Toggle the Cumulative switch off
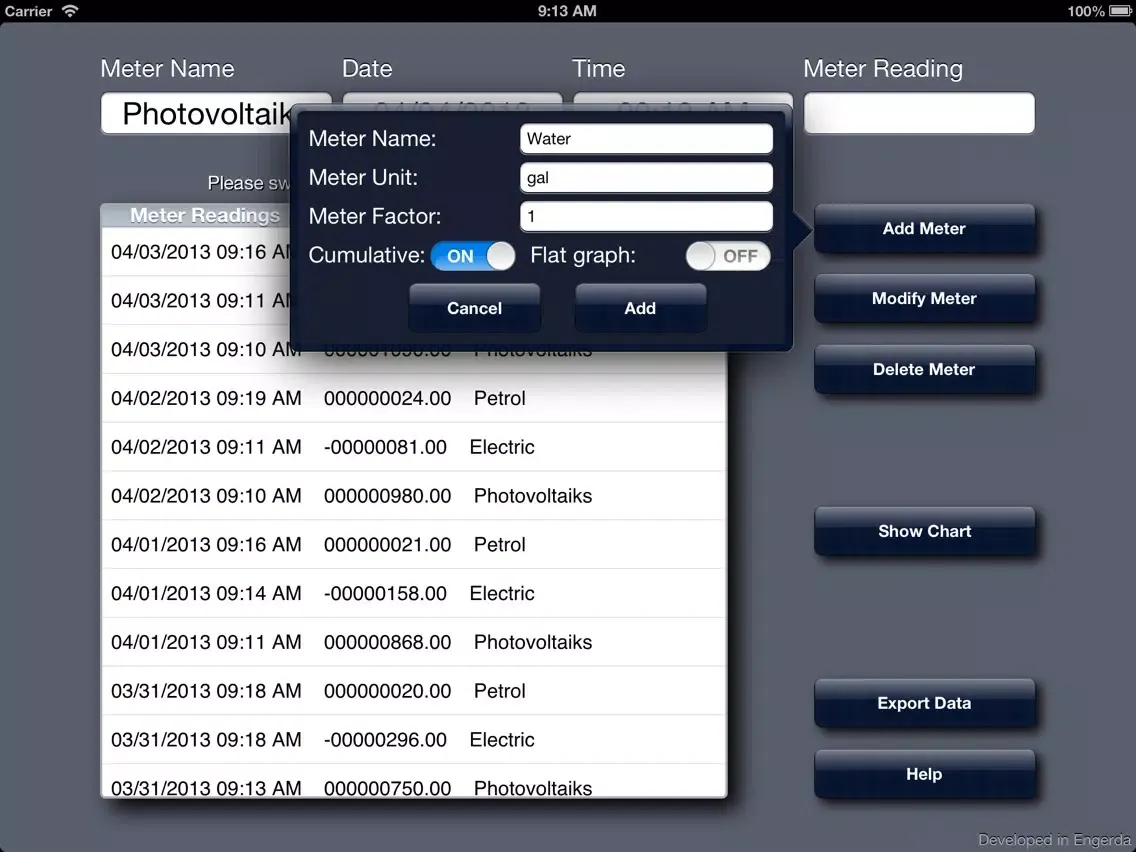 coord(472,256)
